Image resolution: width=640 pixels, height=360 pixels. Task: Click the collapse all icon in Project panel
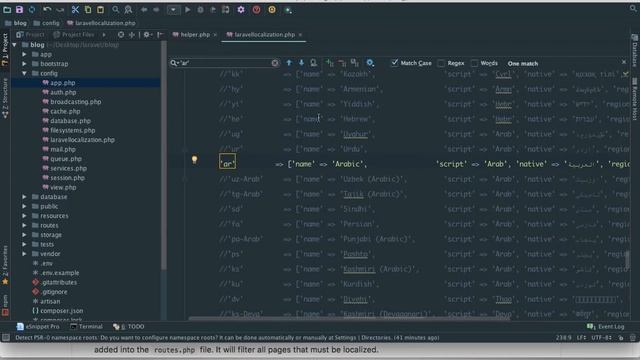tap(132, 35)
